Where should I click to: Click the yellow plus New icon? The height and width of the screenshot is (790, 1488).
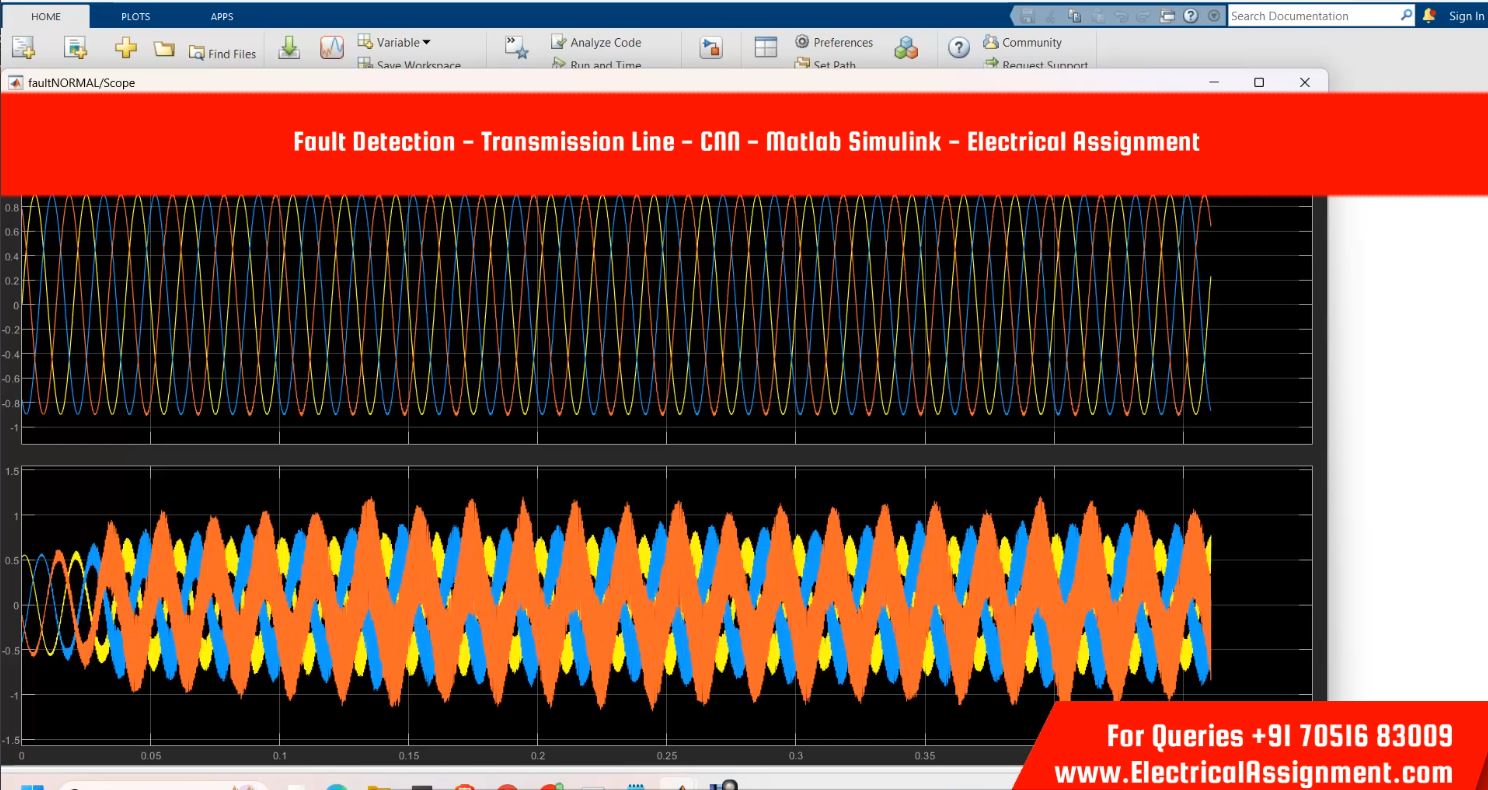(126, 48)
